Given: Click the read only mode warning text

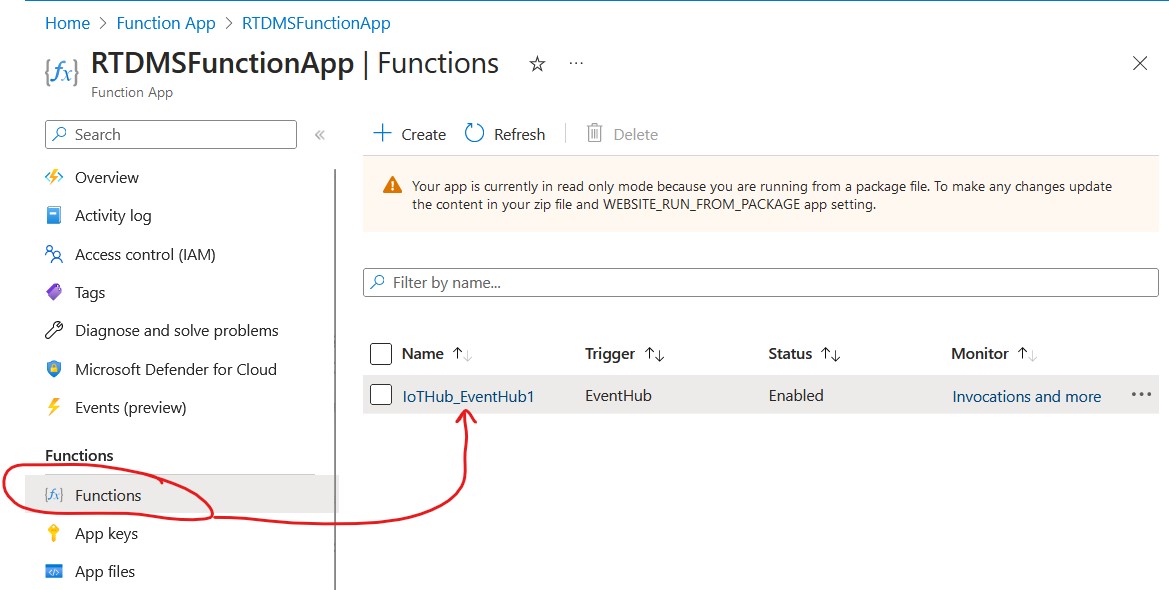Looking at the screenshot, I should pyautogui.click(x=762, y=195).
